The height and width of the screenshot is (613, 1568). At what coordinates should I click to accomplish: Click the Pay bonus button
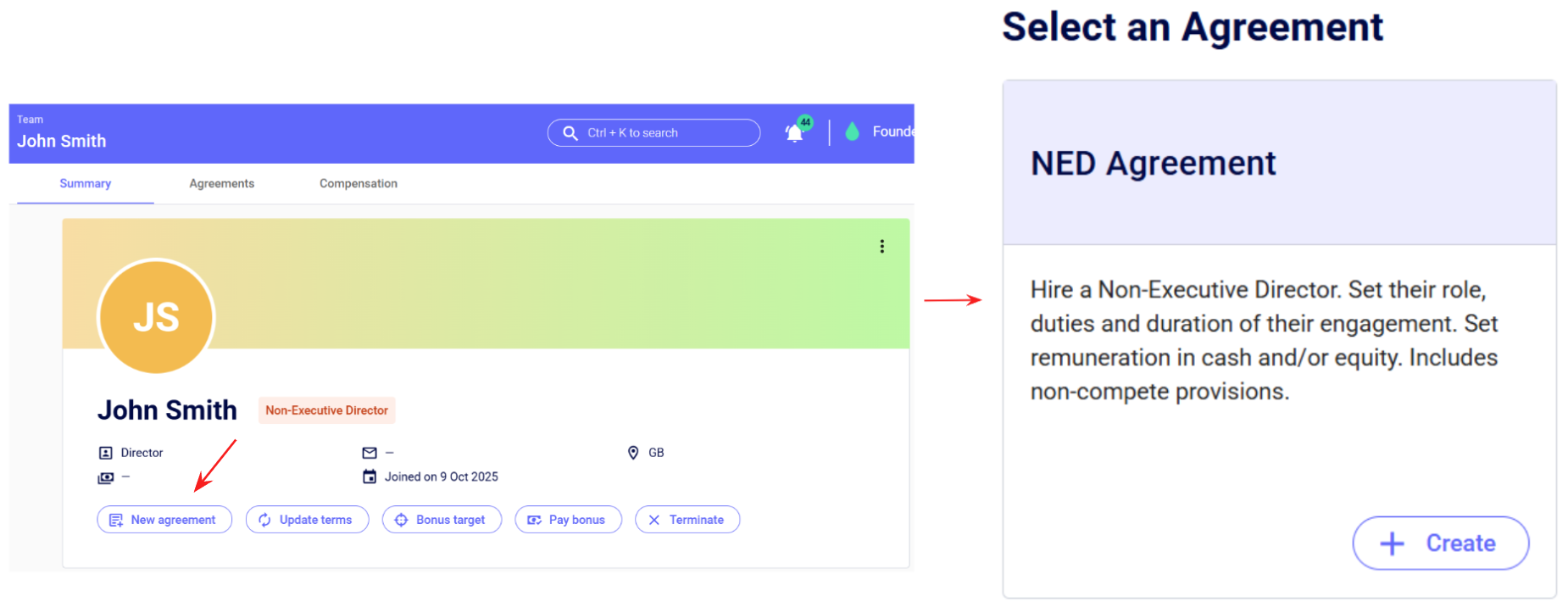coord(568,520)
